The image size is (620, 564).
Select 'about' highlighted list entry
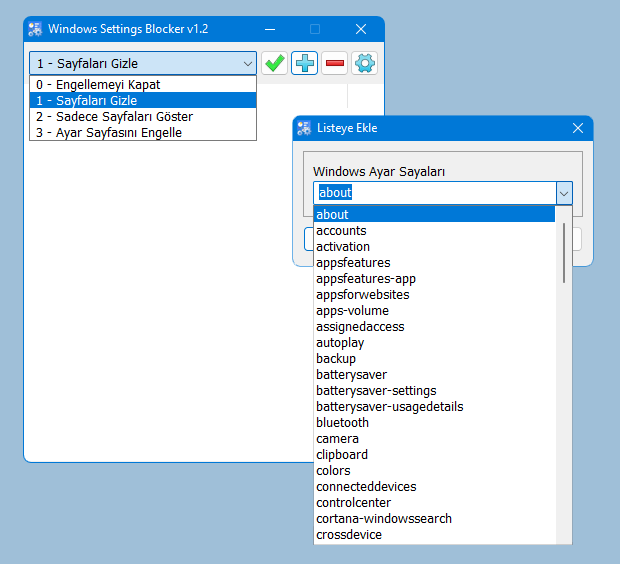(435, 214)
